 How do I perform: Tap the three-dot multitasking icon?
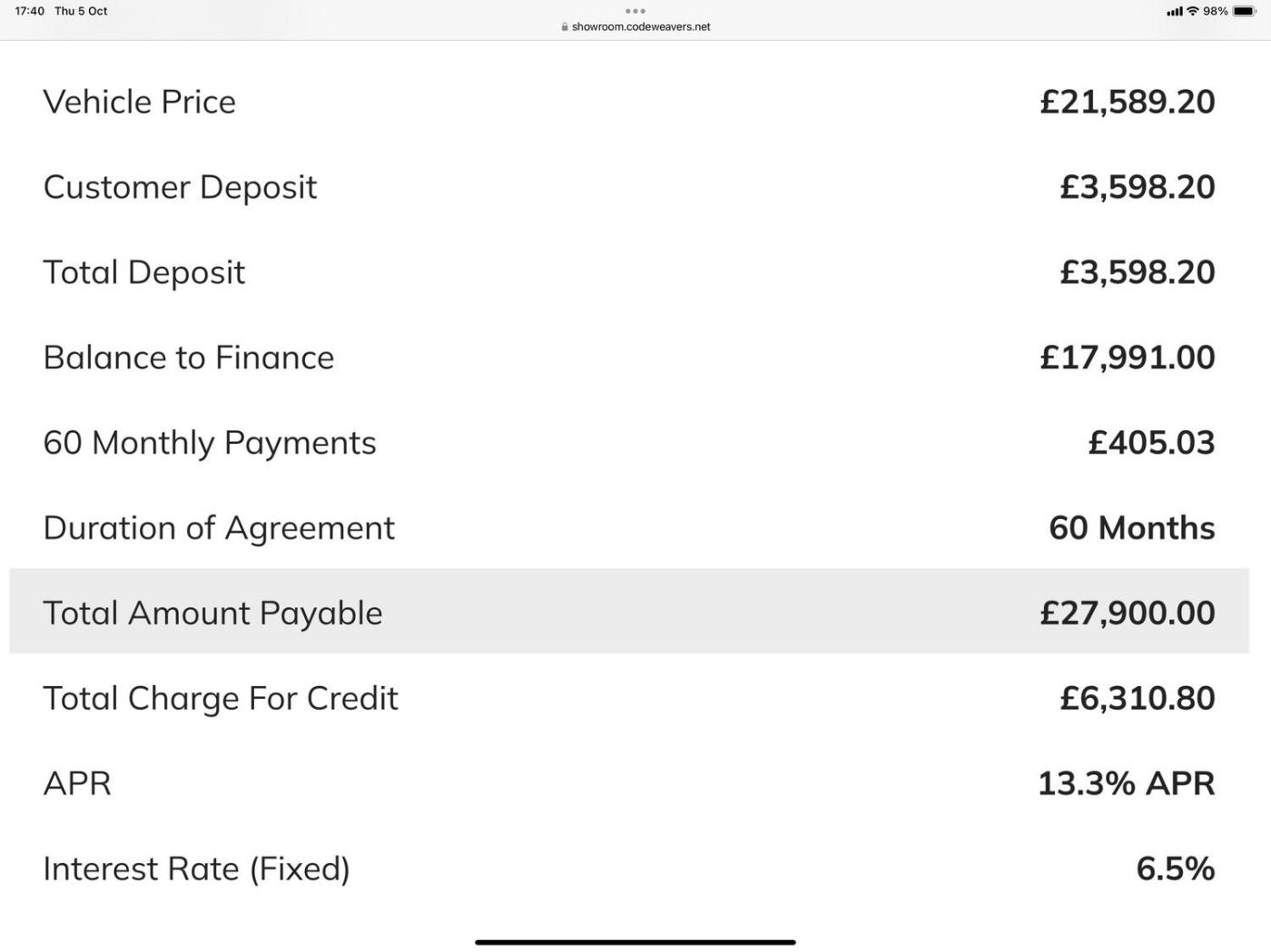635,11
